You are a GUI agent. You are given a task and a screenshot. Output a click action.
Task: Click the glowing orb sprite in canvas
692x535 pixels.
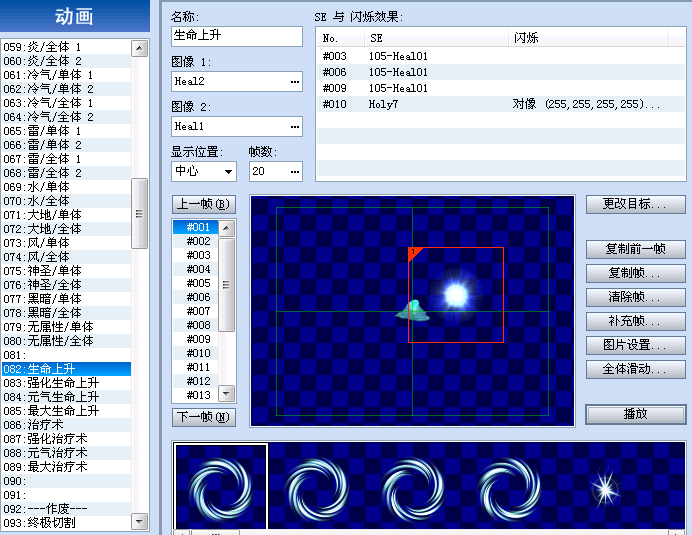tap(456, 294)
